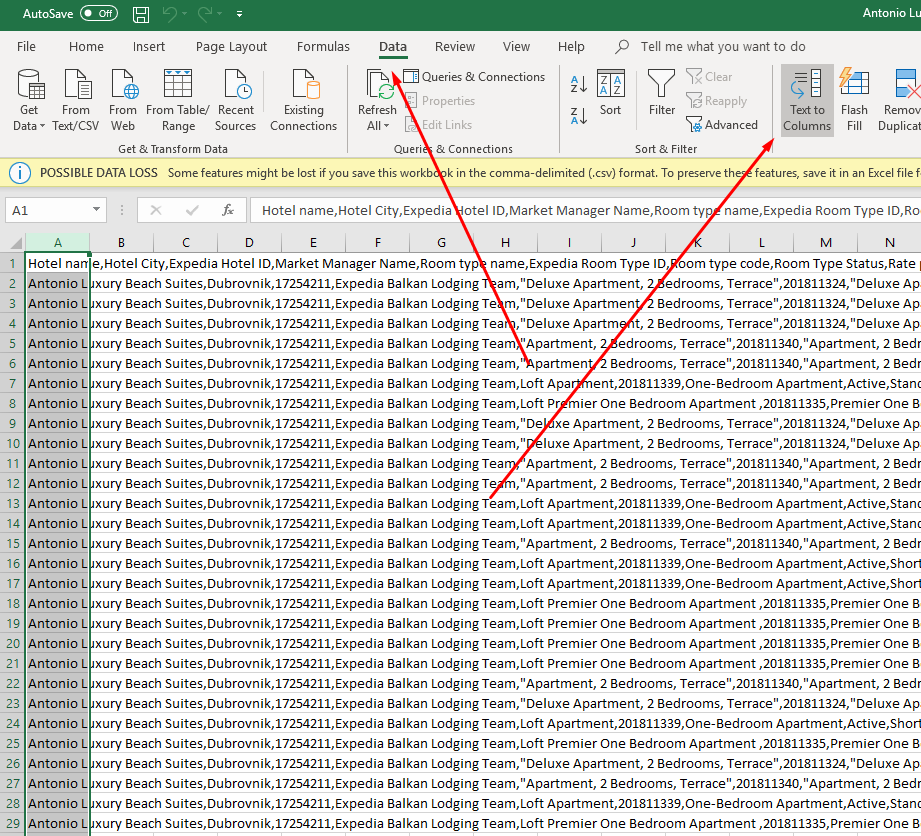The image size is (921, 836).
Task: Click the Reapply filter button
Action: [x=717, y=101]
